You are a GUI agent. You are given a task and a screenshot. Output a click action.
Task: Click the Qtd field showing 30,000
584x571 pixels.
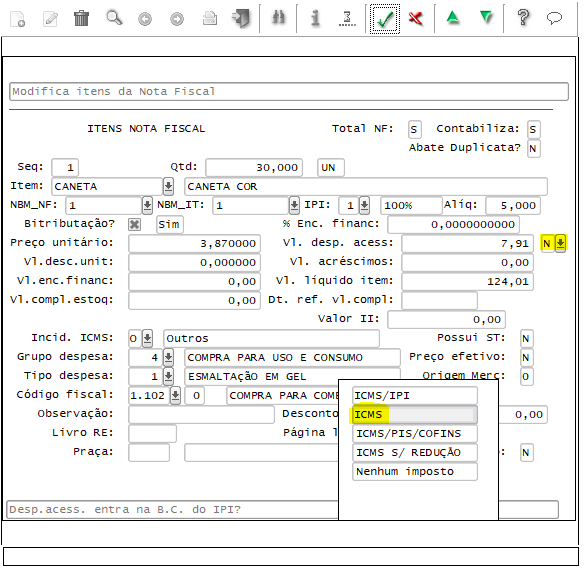point(254,167)
